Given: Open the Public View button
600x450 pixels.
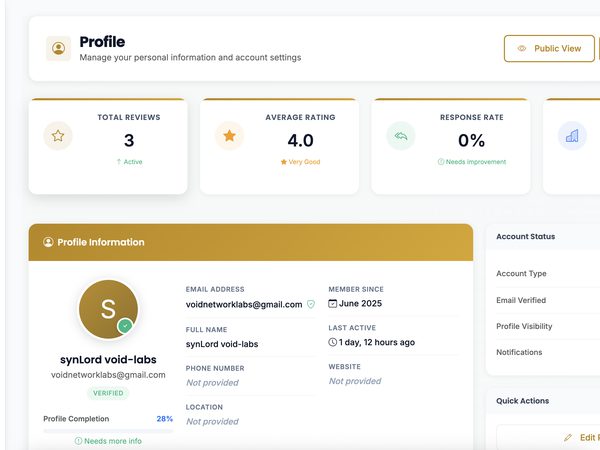Looking at the screenshot, I should coord(549,49).
